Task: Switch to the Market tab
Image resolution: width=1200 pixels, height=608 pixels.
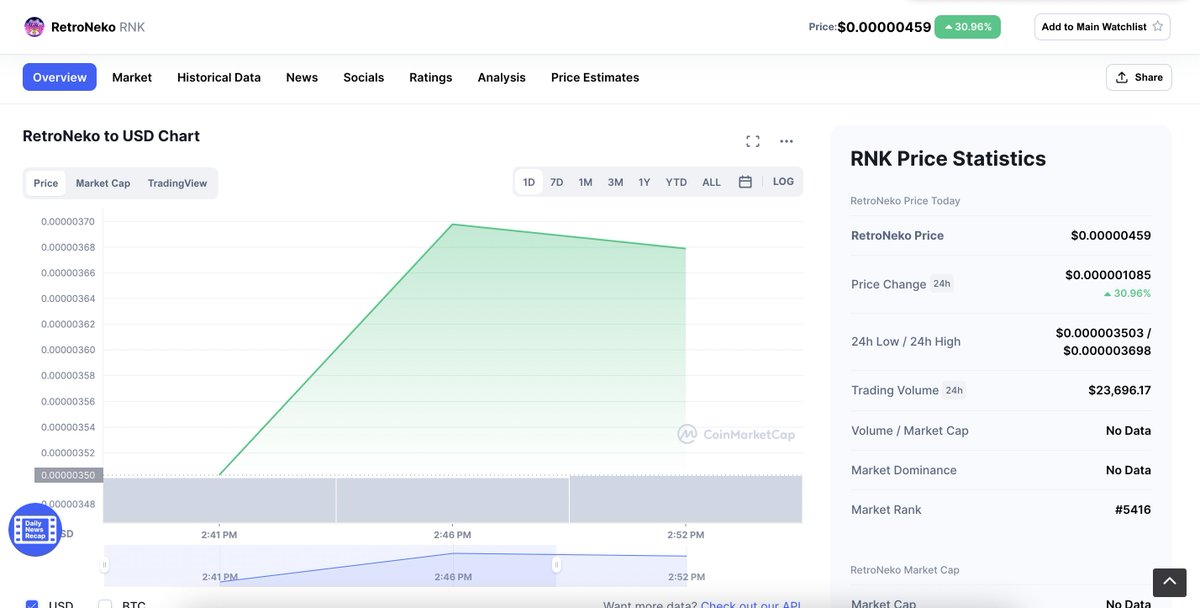Action: click(x=132, y=77)
